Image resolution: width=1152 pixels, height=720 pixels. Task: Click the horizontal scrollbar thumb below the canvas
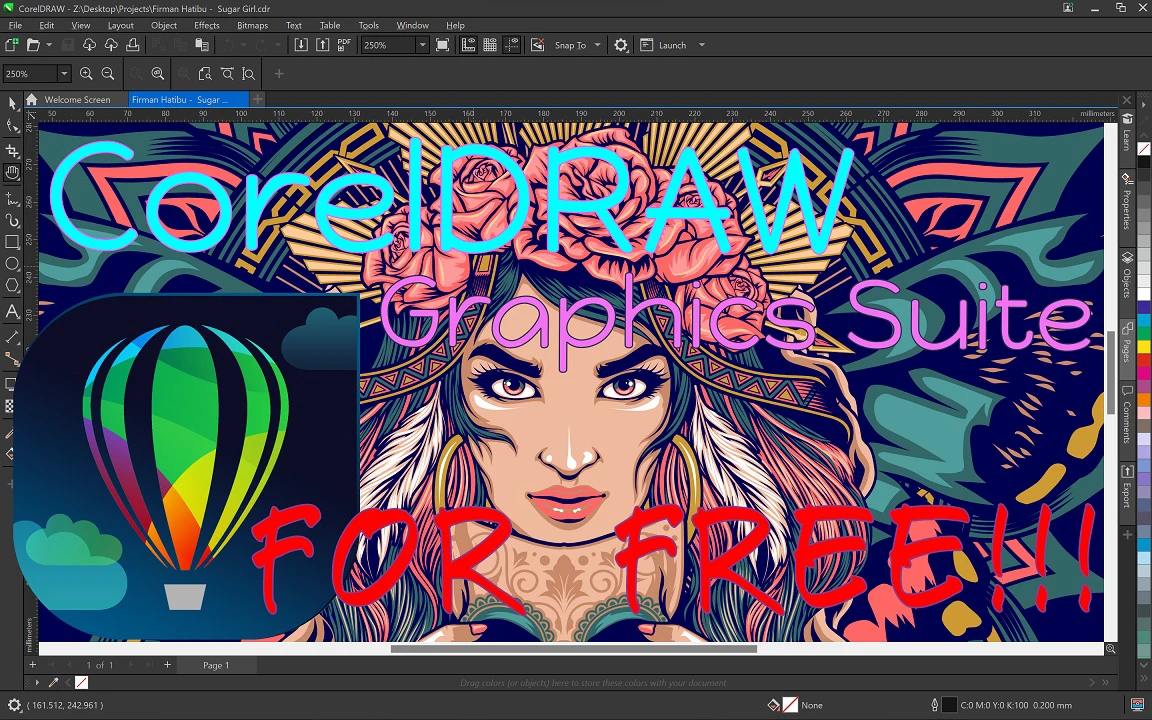point(573,649)
